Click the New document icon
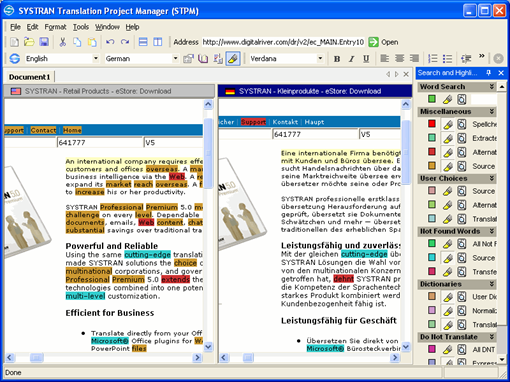Screen dimensions: 510x382 (x=14, y=42)
